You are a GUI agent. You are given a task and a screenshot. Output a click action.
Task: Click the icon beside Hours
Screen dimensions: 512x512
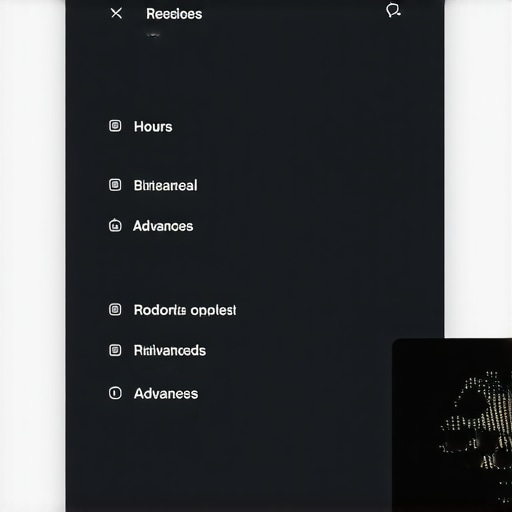[x=115, y=126]
